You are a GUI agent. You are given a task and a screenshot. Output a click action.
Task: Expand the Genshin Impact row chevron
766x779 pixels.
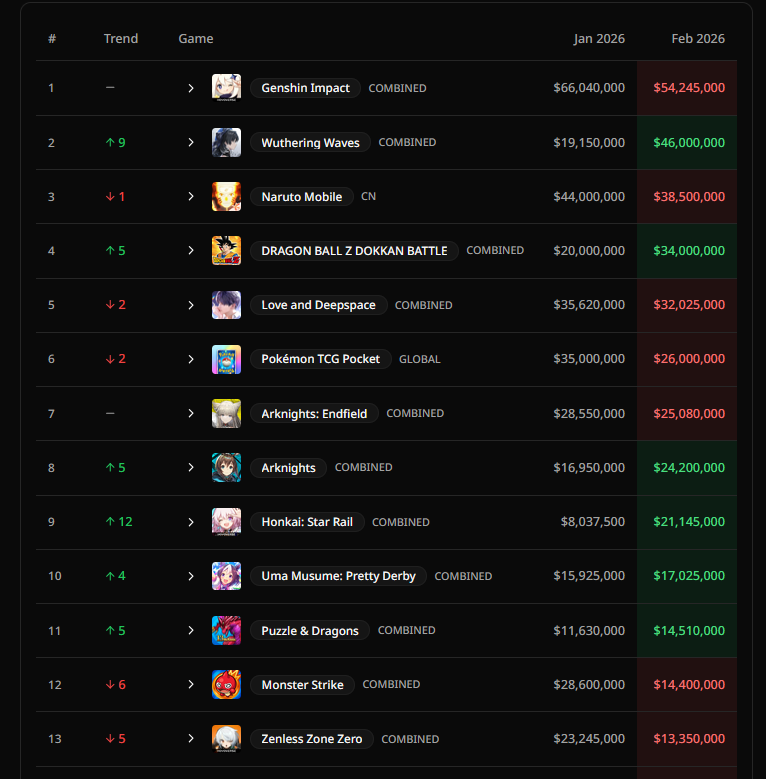[191, 88]
